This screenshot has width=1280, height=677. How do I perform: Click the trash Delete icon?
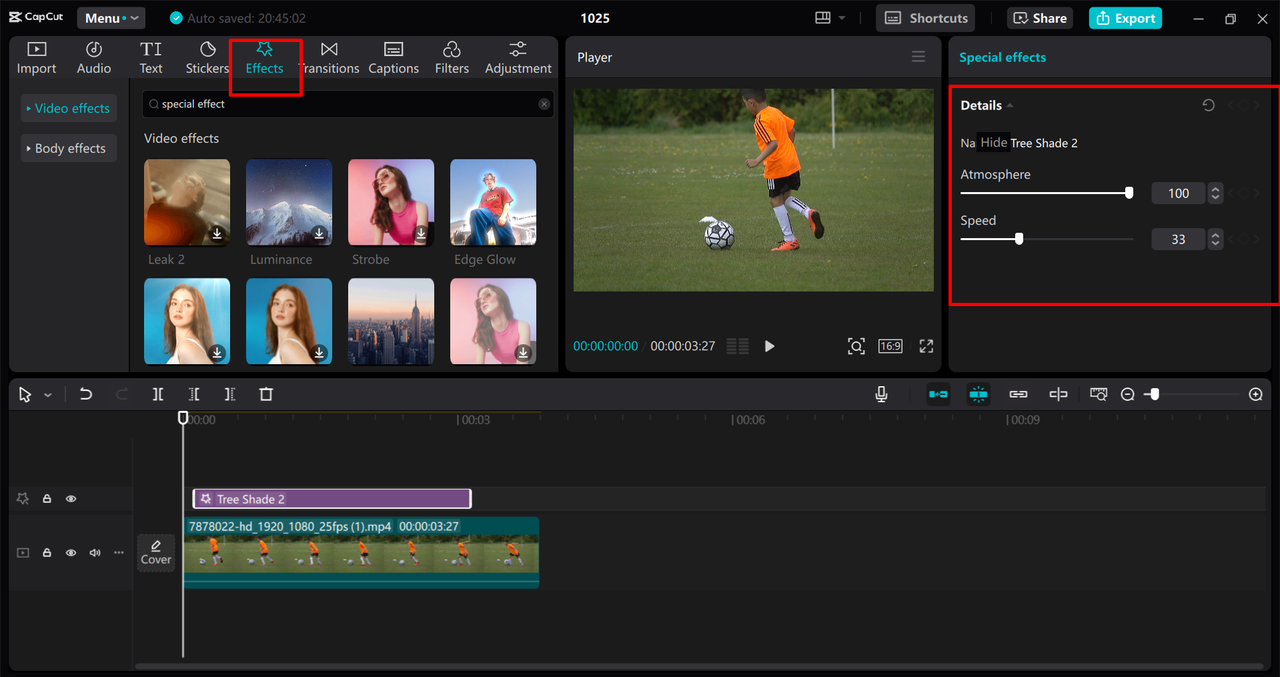[x=266, y=394]
